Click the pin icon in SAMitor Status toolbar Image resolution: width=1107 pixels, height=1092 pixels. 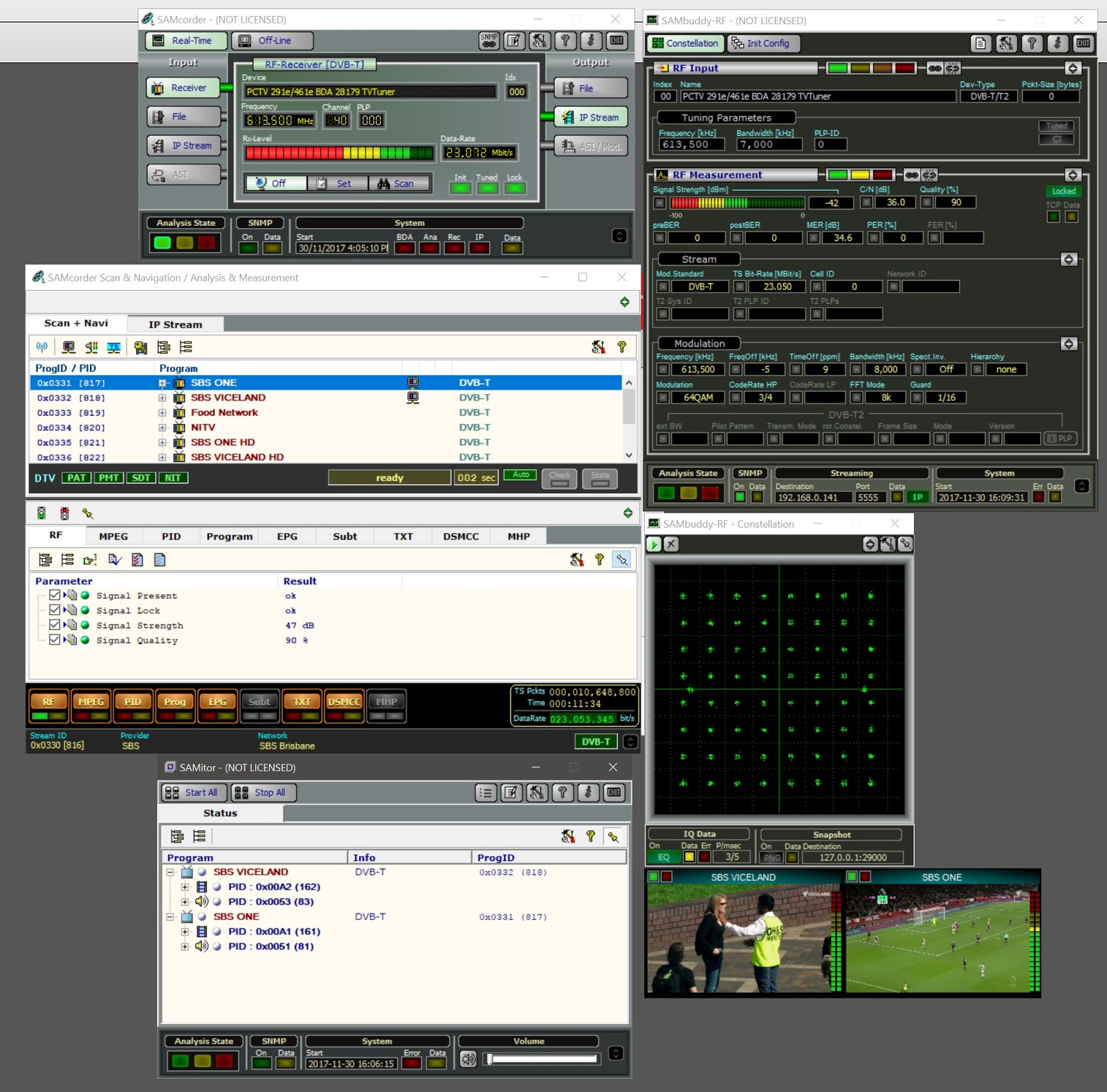coord(613,836)
